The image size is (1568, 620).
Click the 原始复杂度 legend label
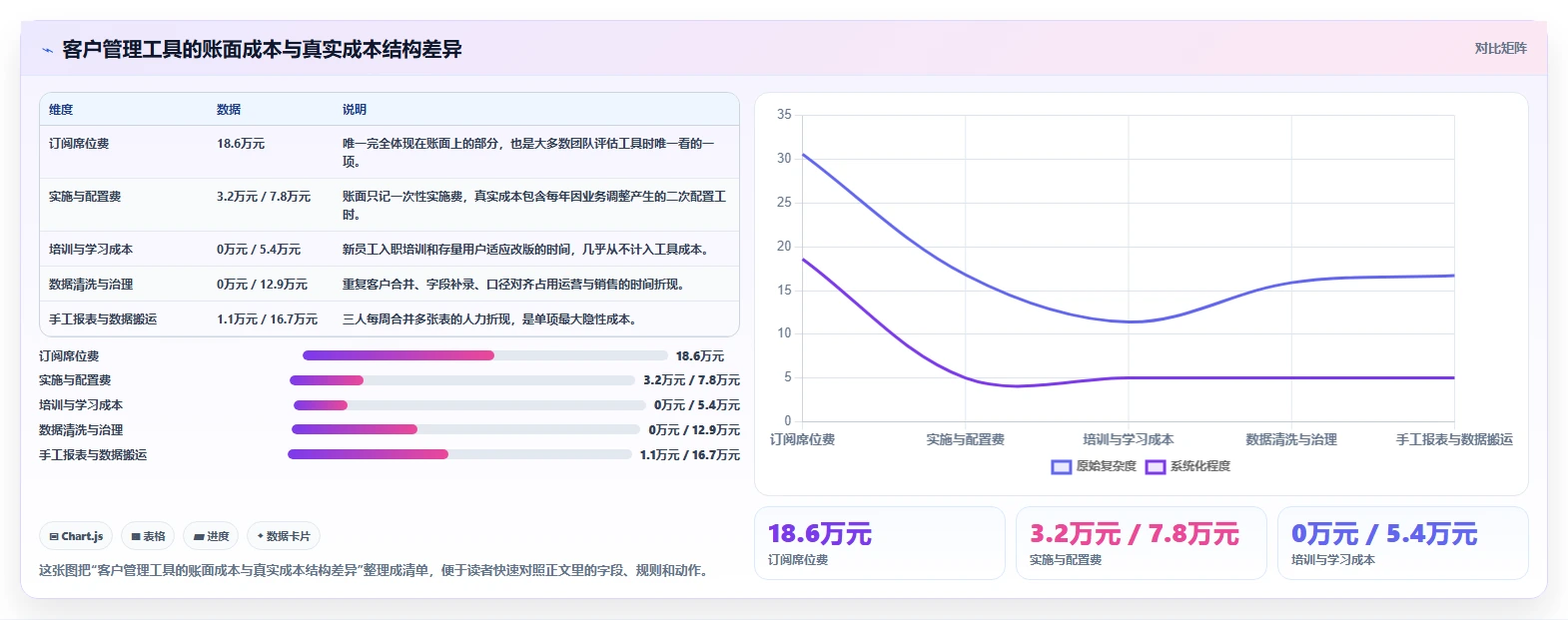[1106, 466]
